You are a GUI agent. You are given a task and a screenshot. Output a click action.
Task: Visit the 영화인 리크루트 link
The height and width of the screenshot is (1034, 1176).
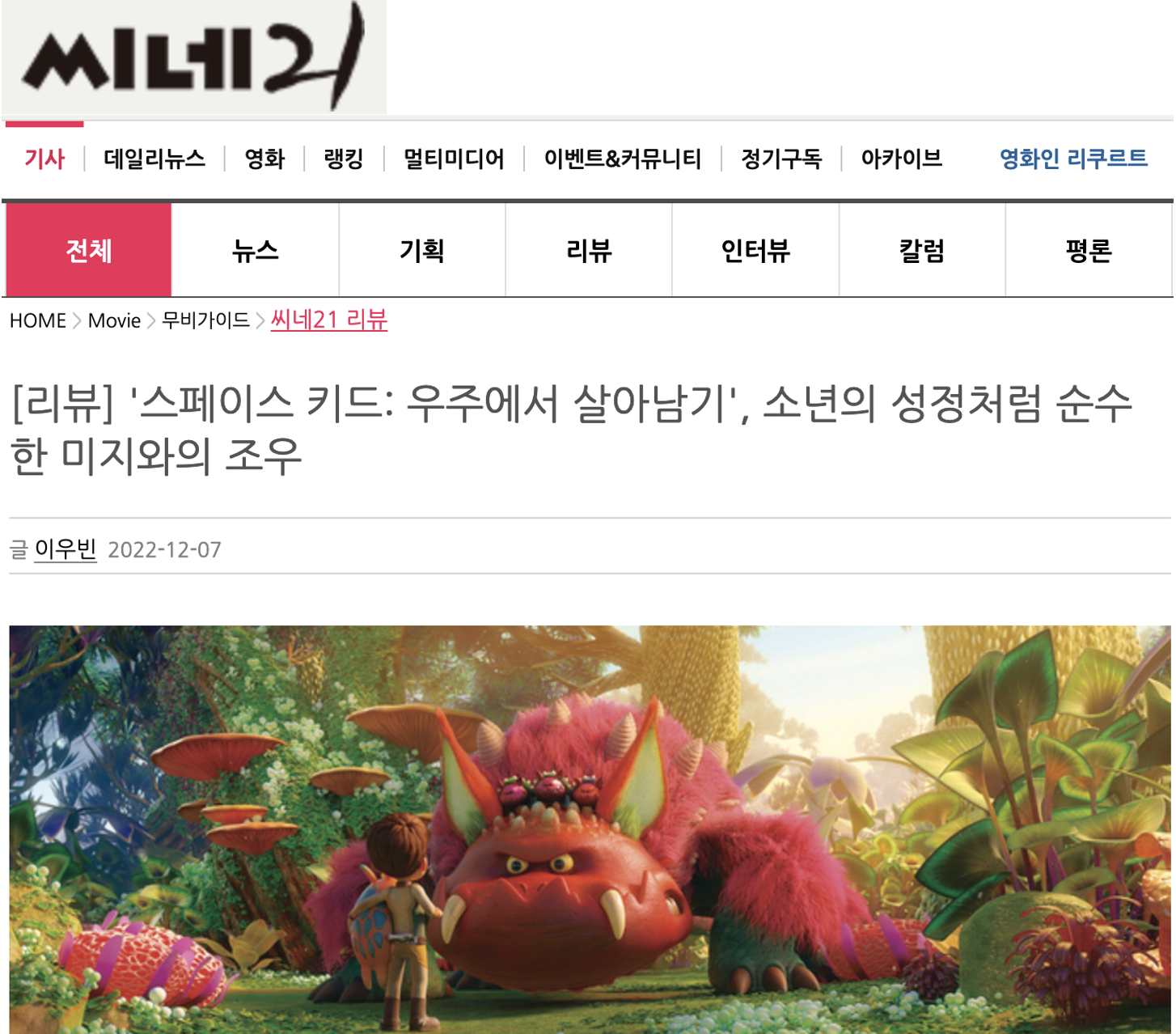(x=1073, y=159)
